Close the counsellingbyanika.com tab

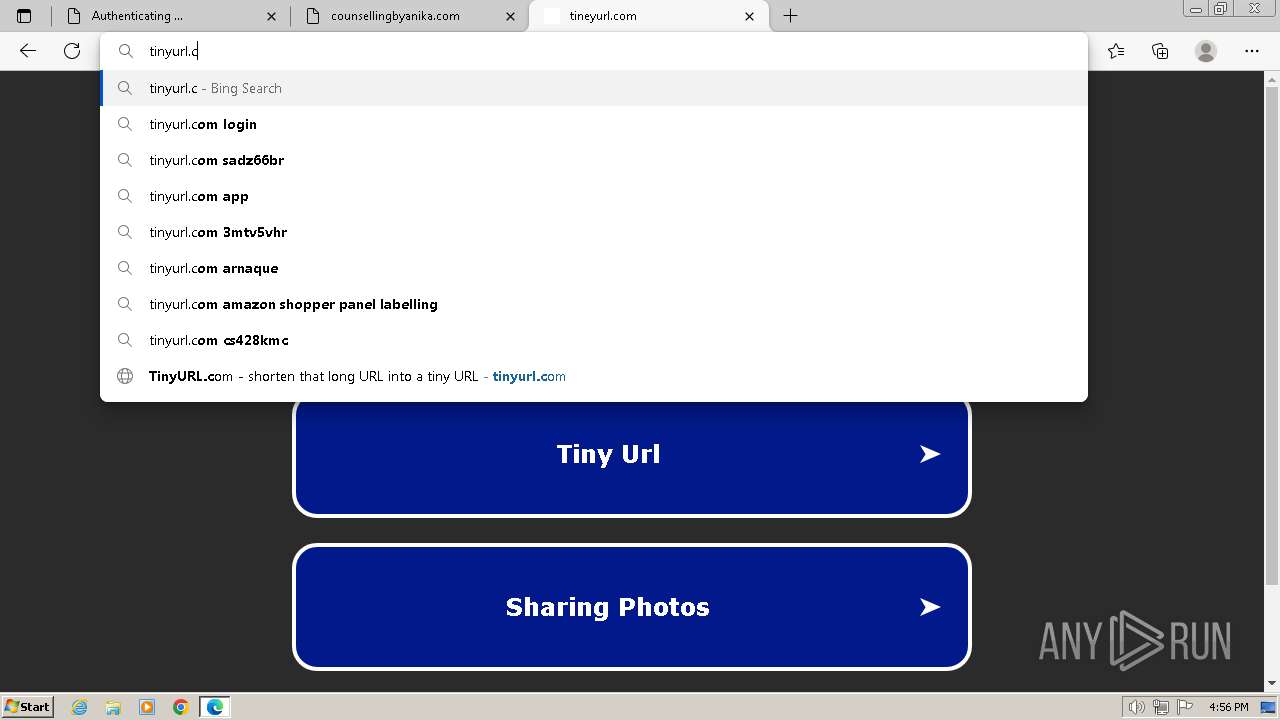[511, 16]
